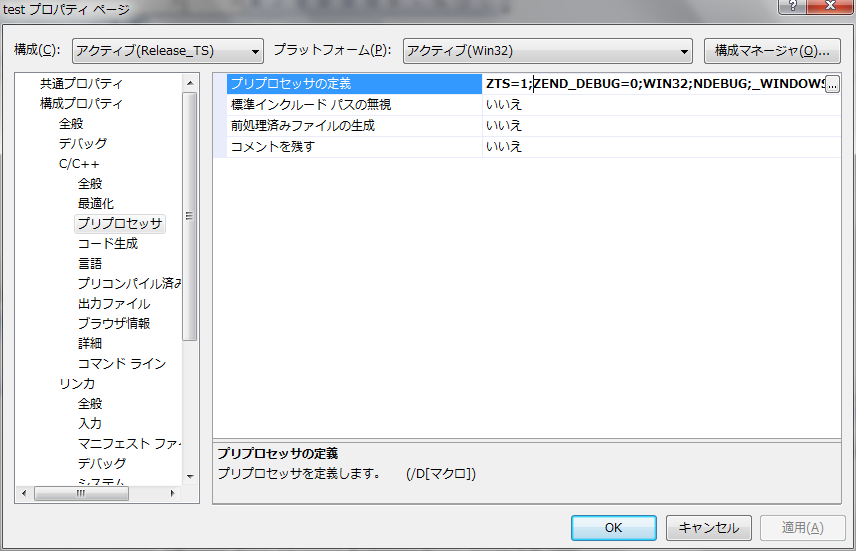Click the tree's horizontal scrollbar right arrow
This screenshot has height=551, width=856.
(174, 493)
